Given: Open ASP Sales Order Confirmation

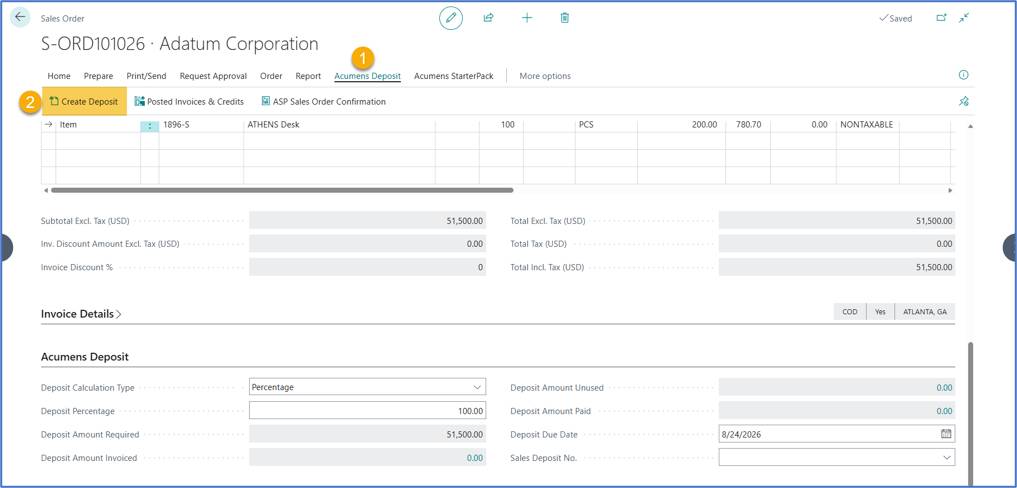Looking at the screenshot, I should coord(323,101).
